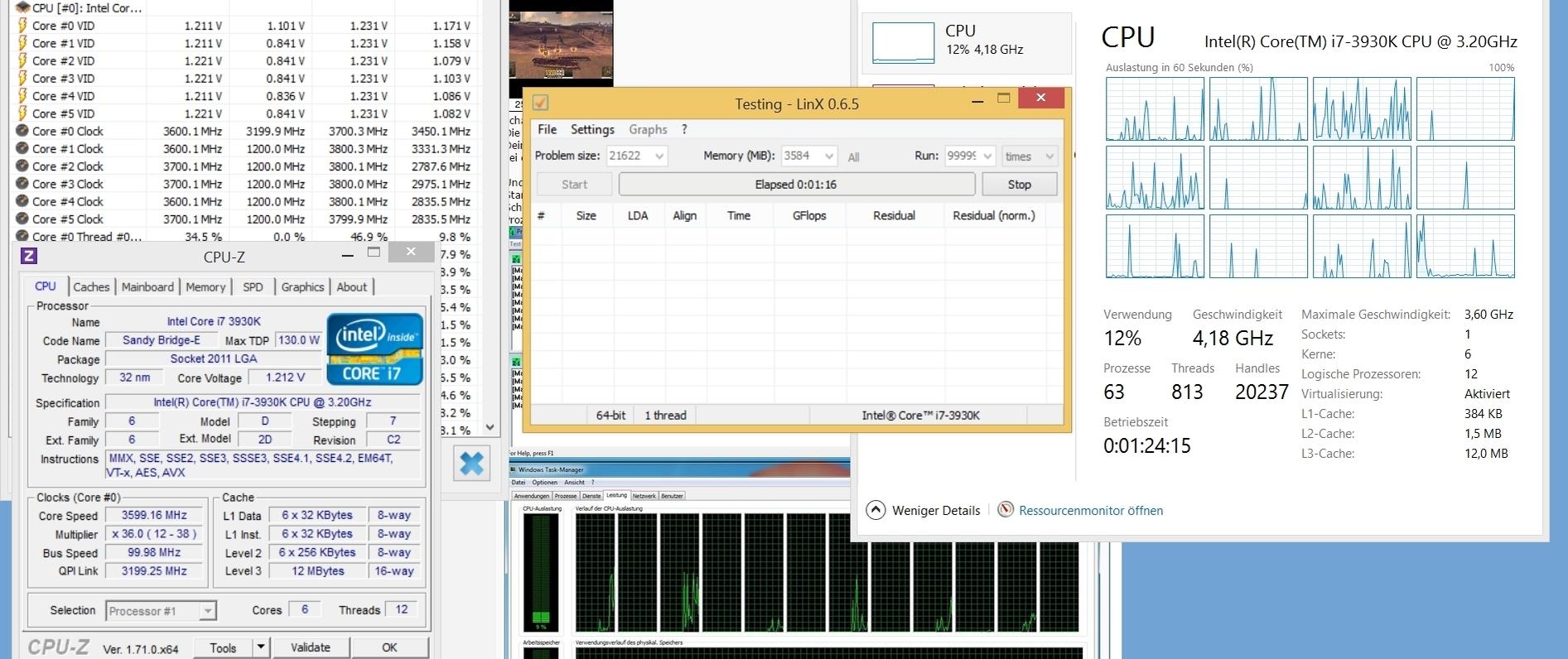This screenshot has height=659, width=1568.
Task: Click the Core #0 Thread usage row
Action: [x=244, y=237]
